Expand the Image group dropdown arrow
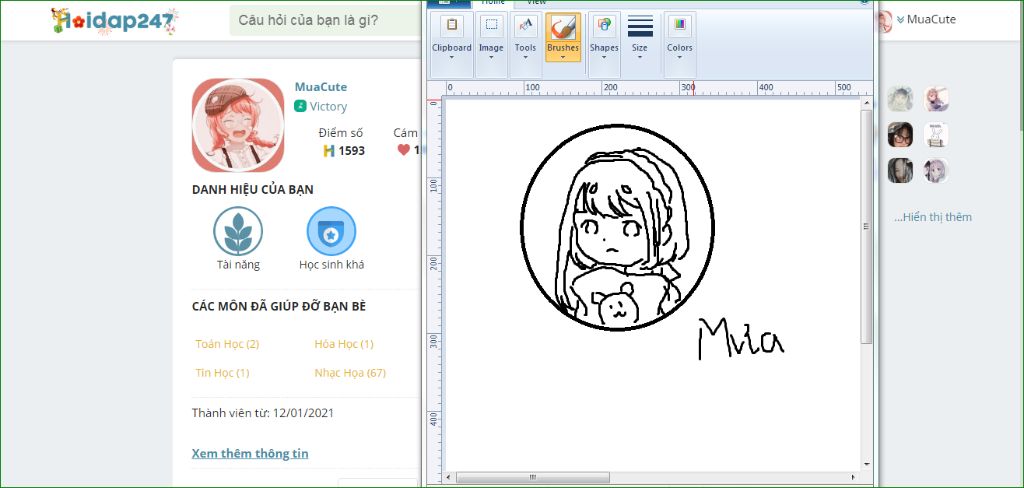The image size is (1024, 488). coord(491,57)
